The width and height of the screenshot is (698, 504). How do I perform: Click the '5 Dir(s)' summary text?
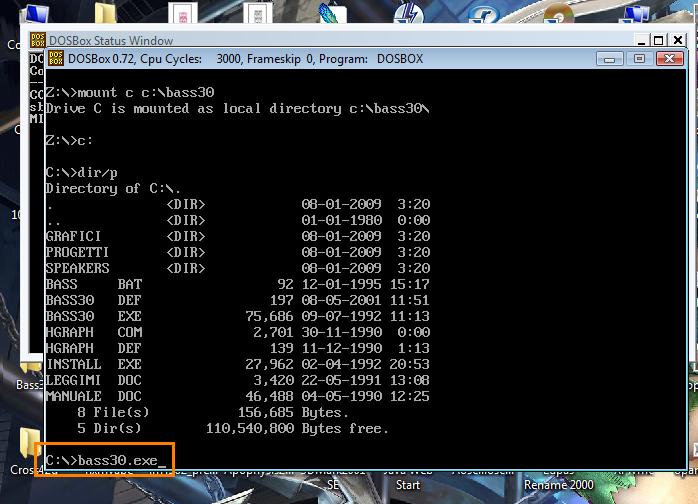pyautogui.click(x=109, y=429)
